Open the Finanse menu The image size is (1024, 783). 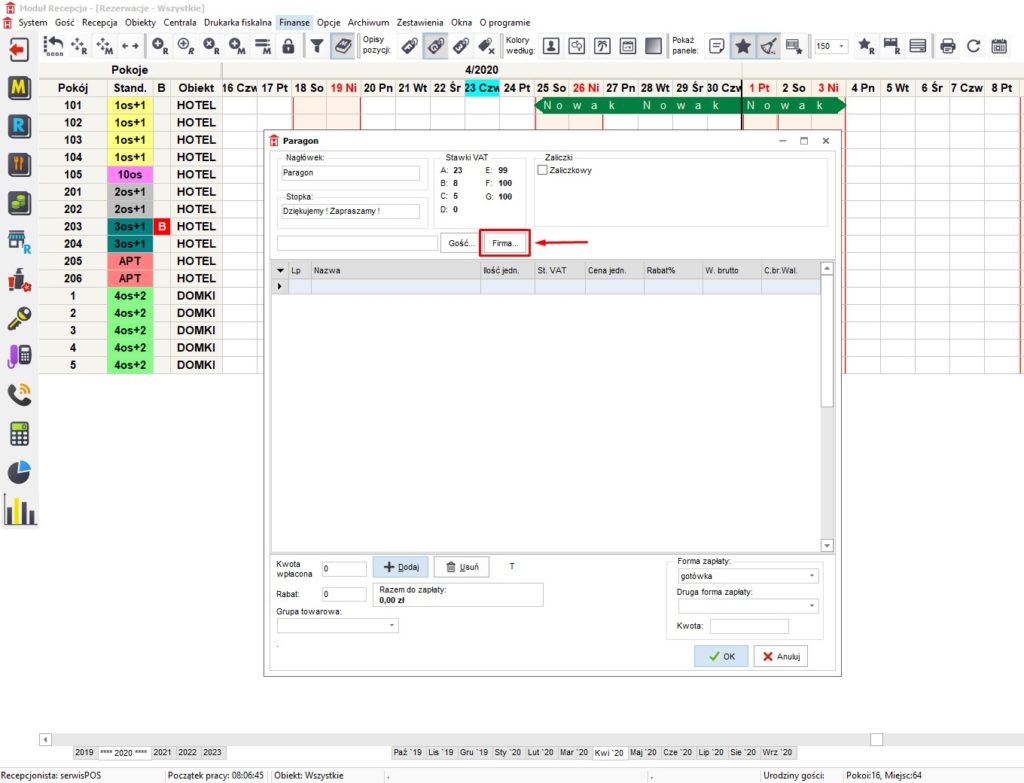294,22
